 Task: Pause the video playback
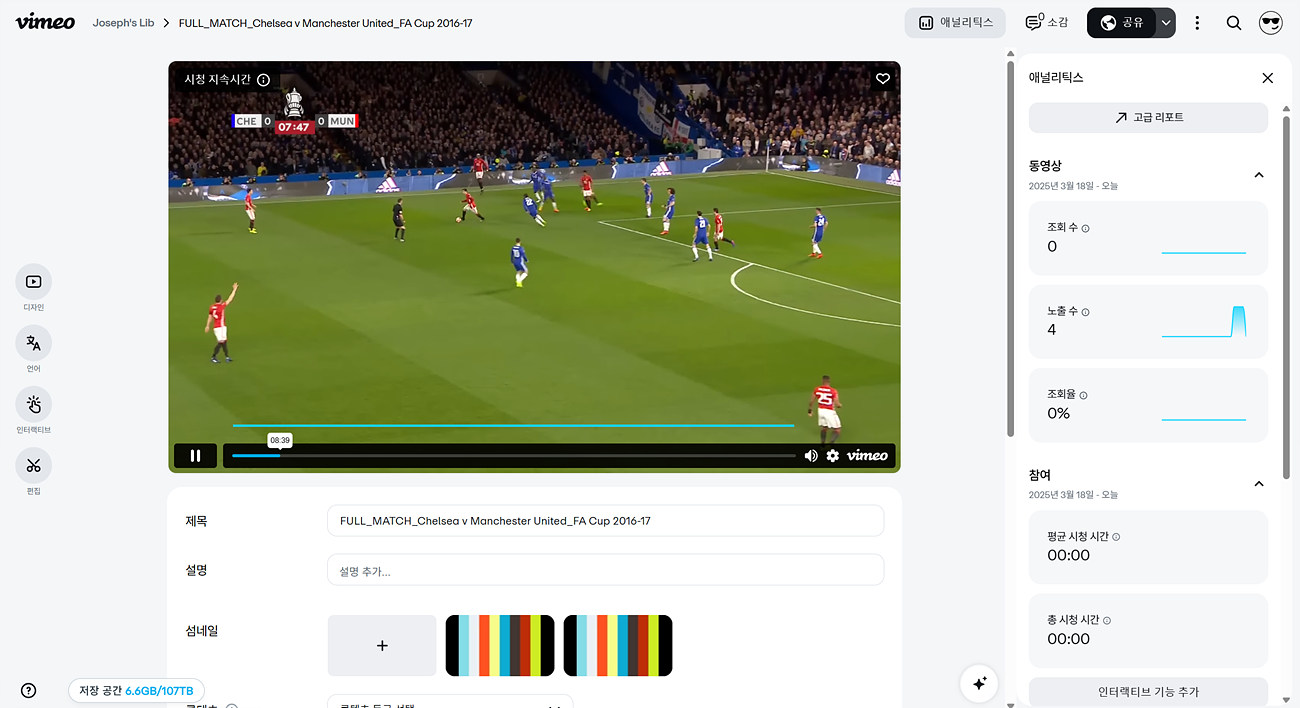click(195, 456)
